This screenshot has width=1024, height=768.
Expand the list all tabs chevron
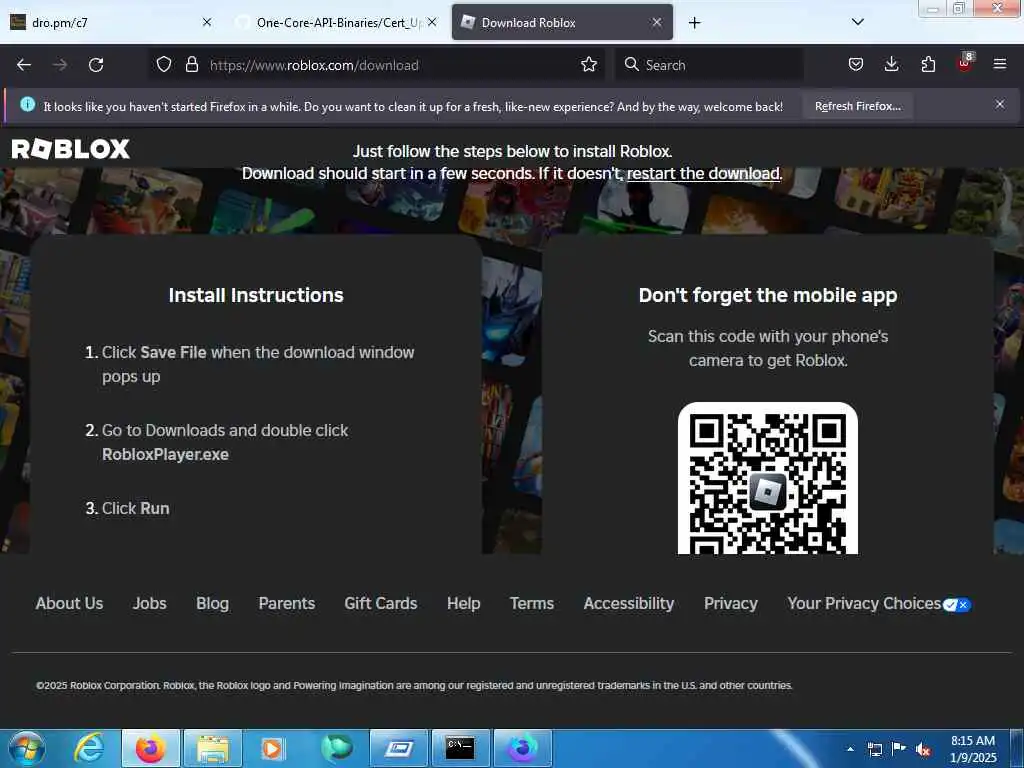(x=858, y=22)
